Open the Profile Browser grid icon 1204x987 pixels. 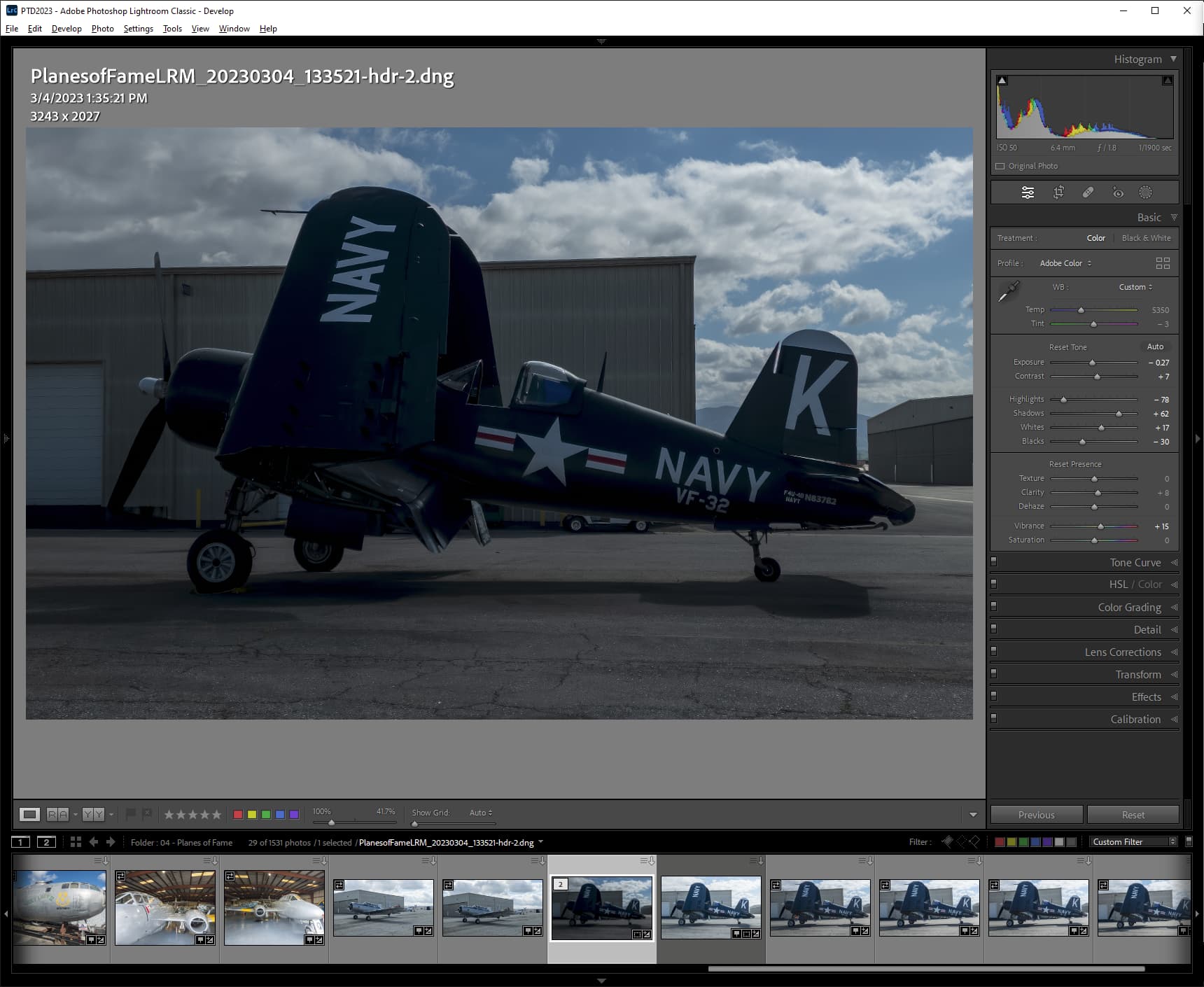coord(1163,263)
